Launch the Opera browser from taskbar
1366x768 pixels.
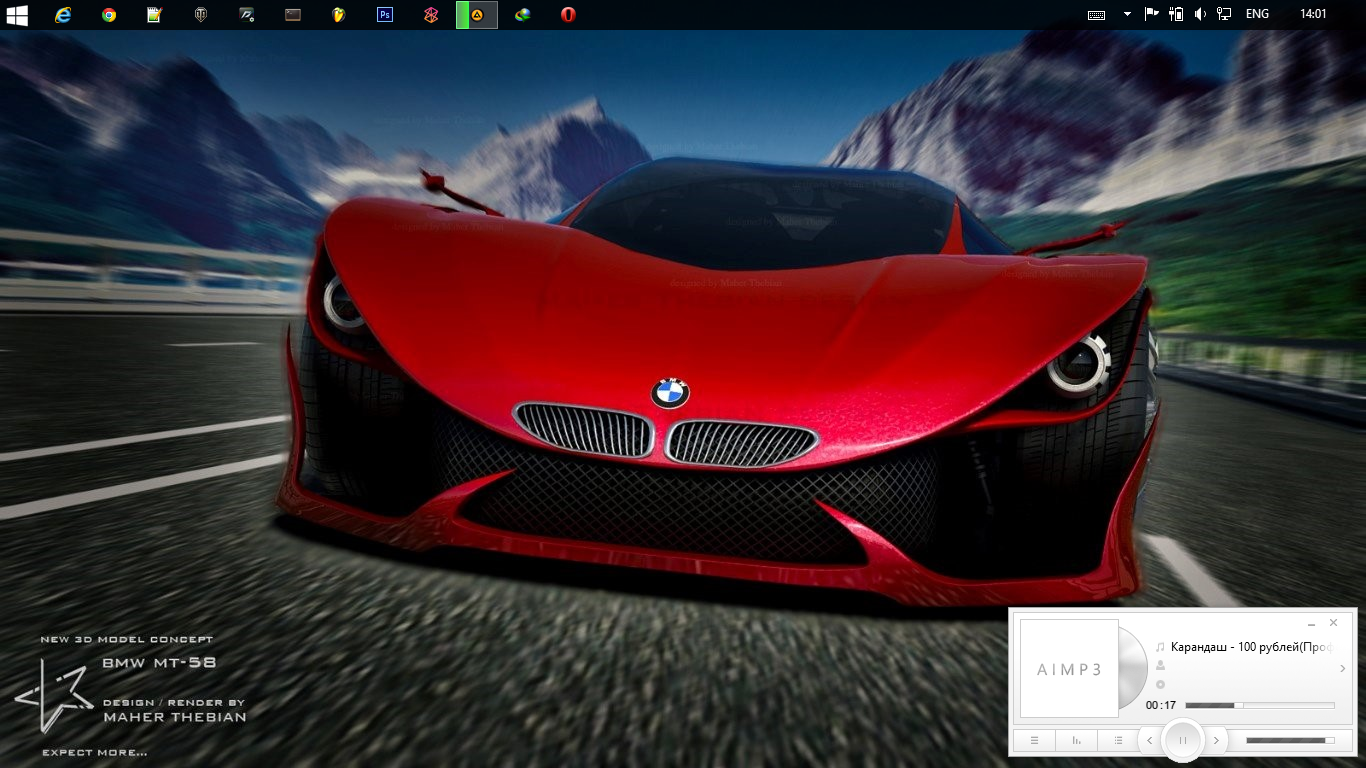(x=568, y=15)
